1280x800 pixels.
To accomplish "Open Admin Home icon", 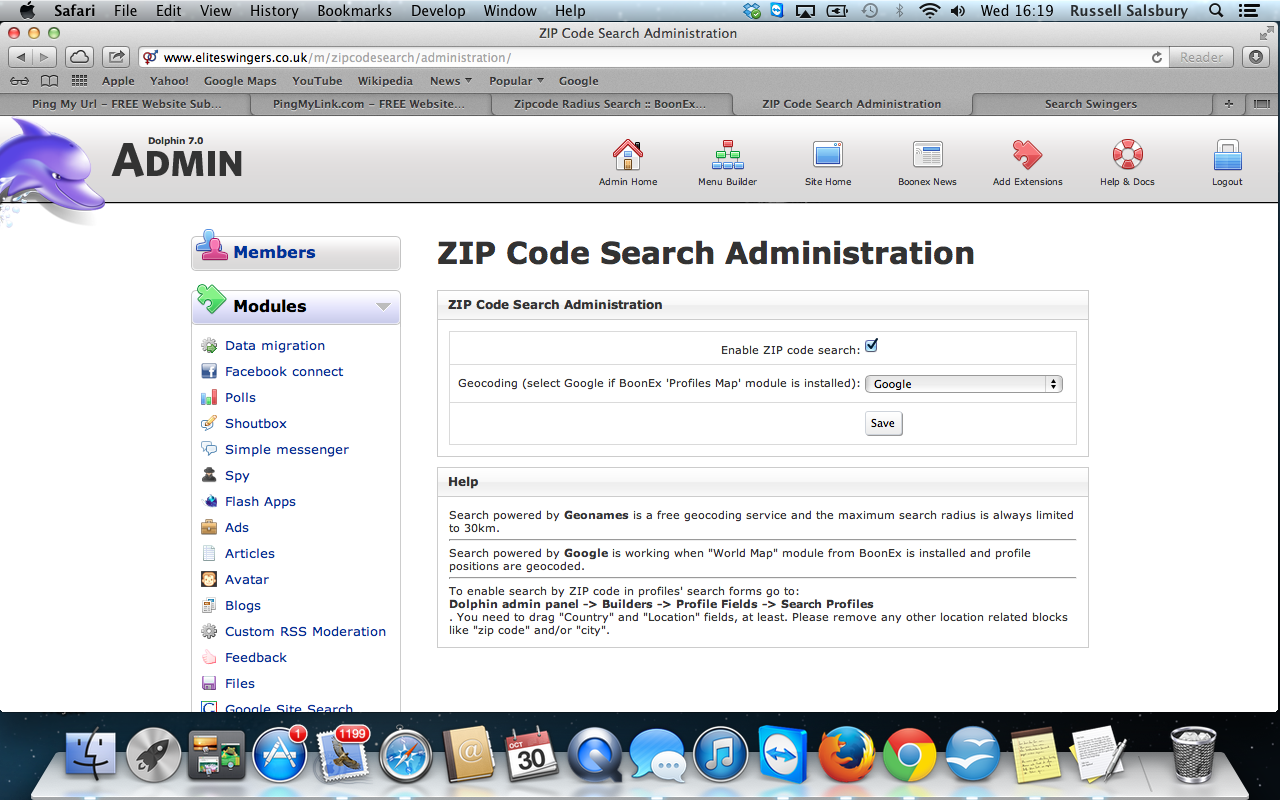I will click(x=627, y=156).
